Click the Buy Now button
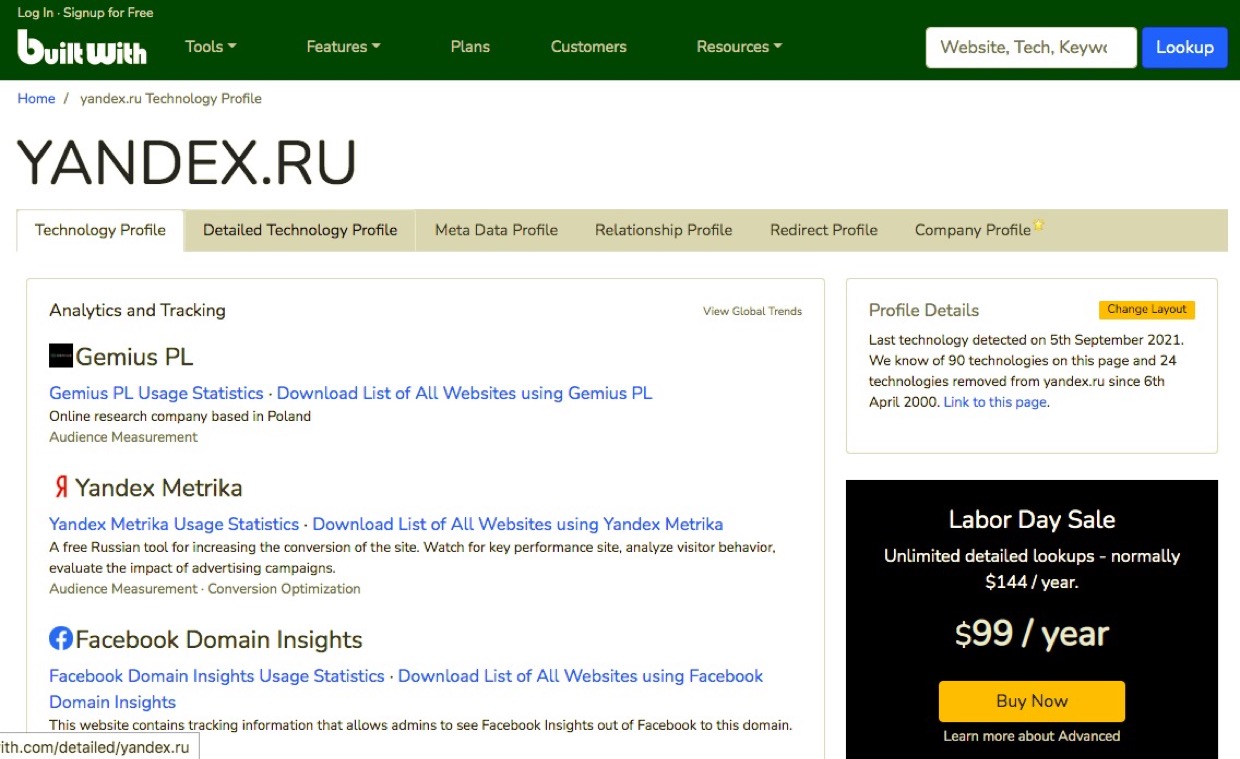The height and width of the screenshot is (759, 1240). click(1032, 701)
